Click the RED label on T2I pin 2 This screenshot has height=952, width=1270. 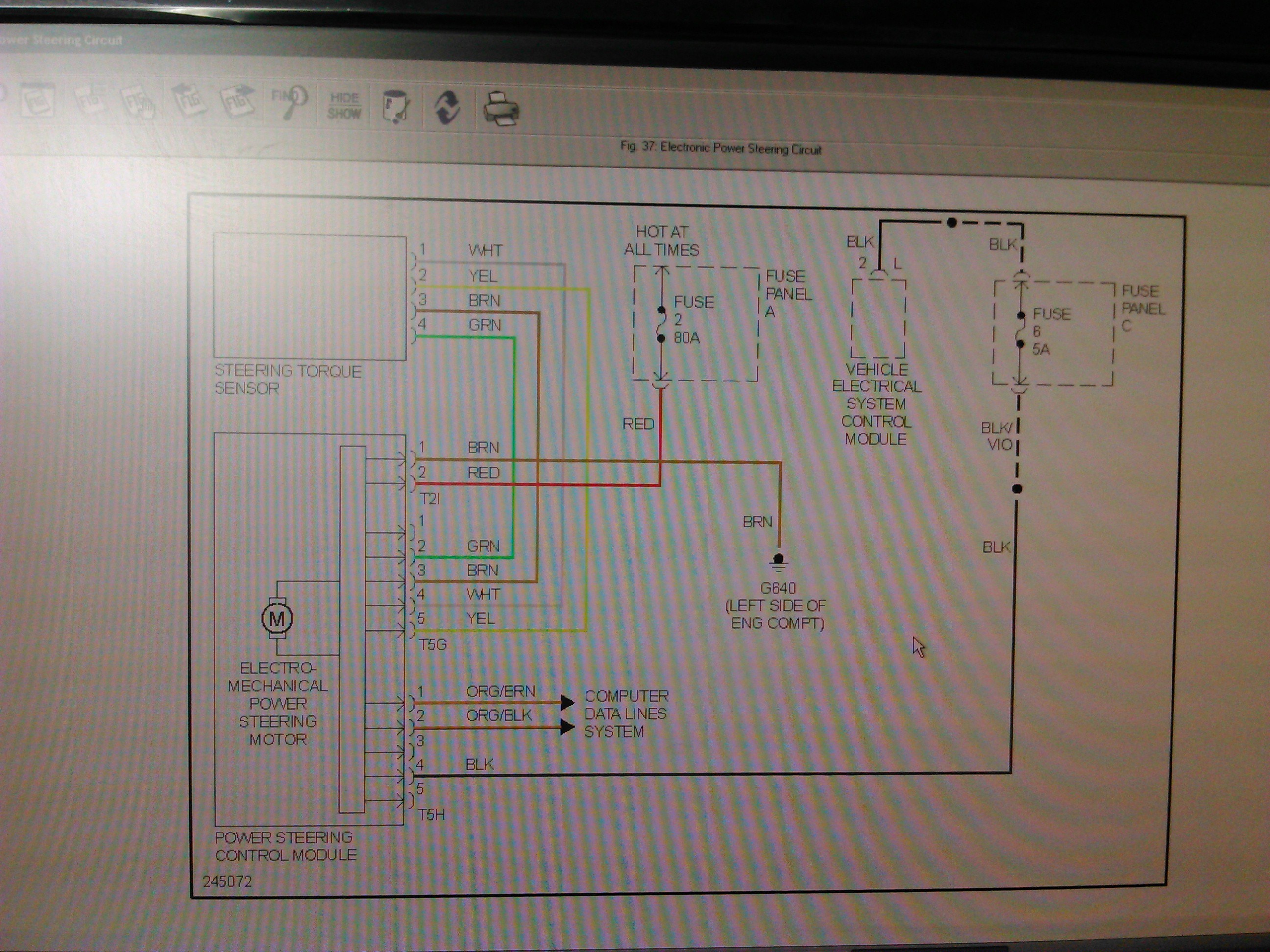click(x=484, y=472)
